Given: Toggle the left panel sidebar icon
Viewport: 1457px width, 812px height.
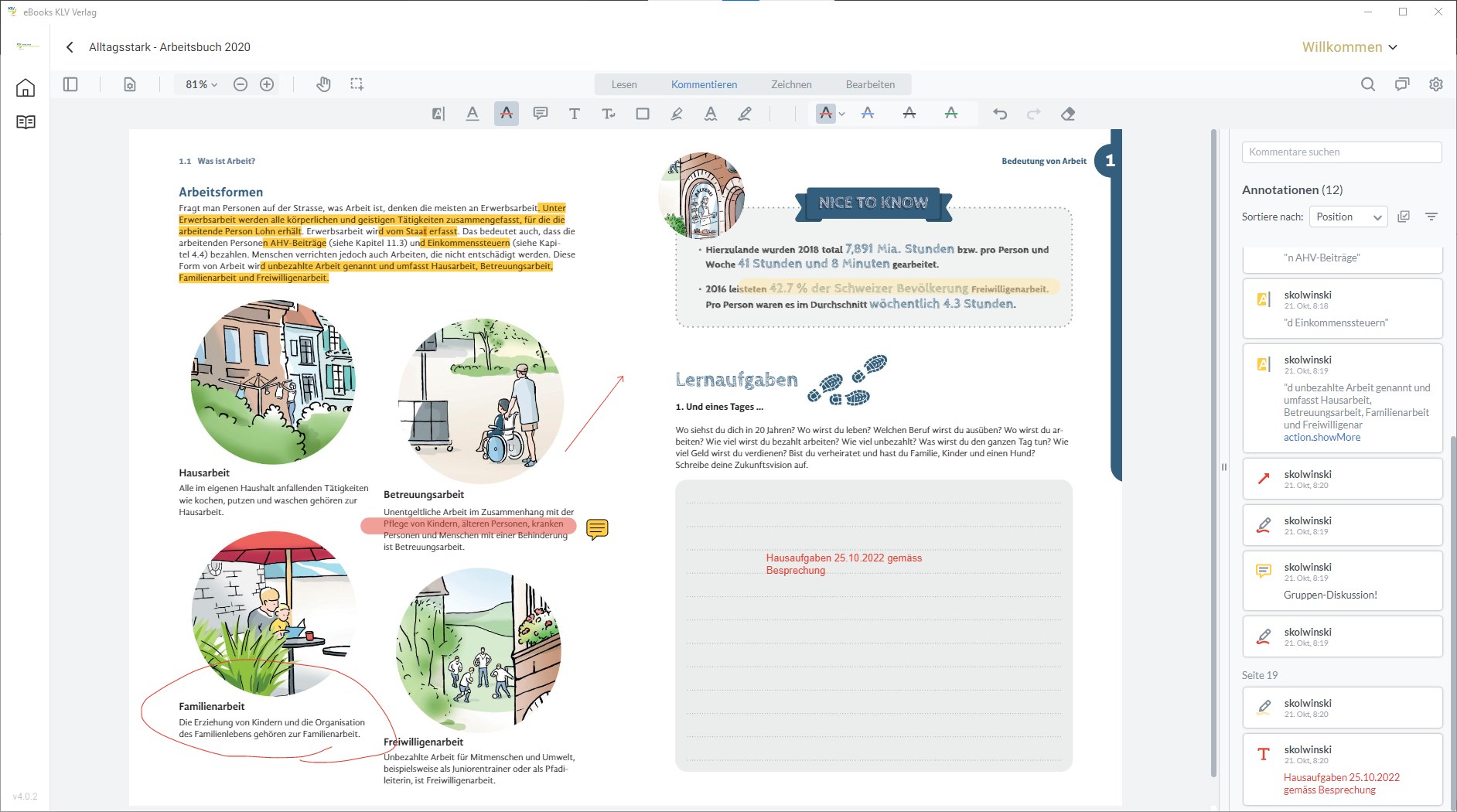Looking at the screenshot, I should (70, 84).
